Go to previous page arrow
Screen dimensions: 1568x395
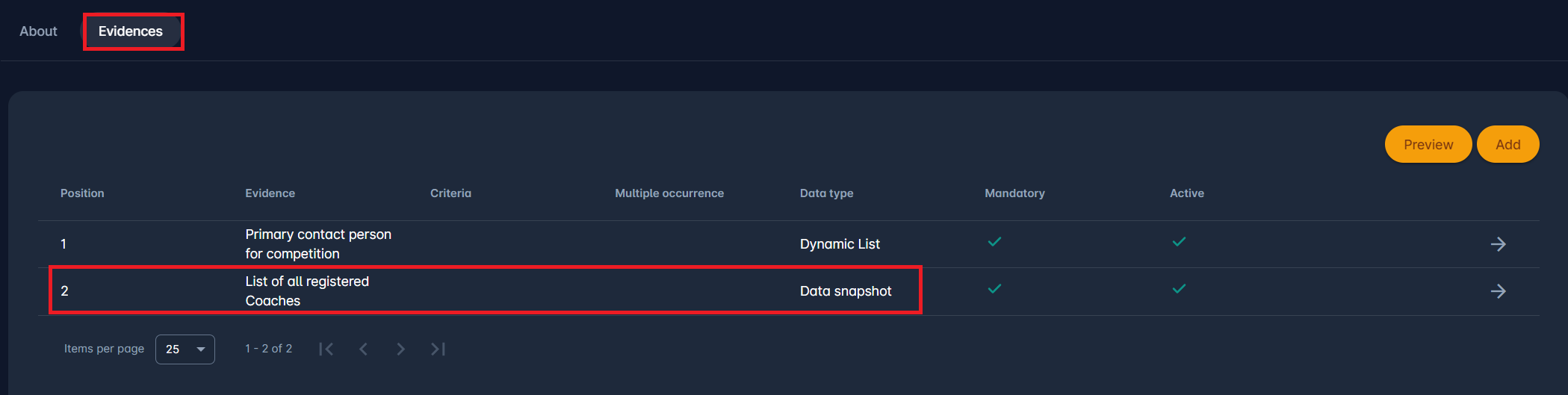coord(364,349)
